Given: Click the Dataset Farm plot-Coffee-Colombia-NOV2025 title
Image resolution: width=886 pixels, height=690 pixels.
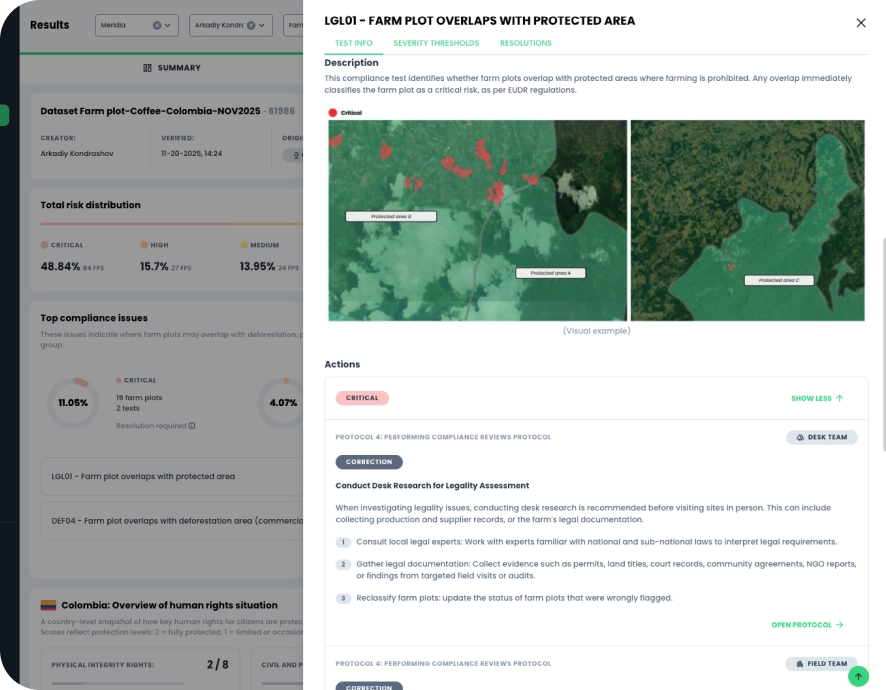Looking at the screenshot, I should pos(150,111).
